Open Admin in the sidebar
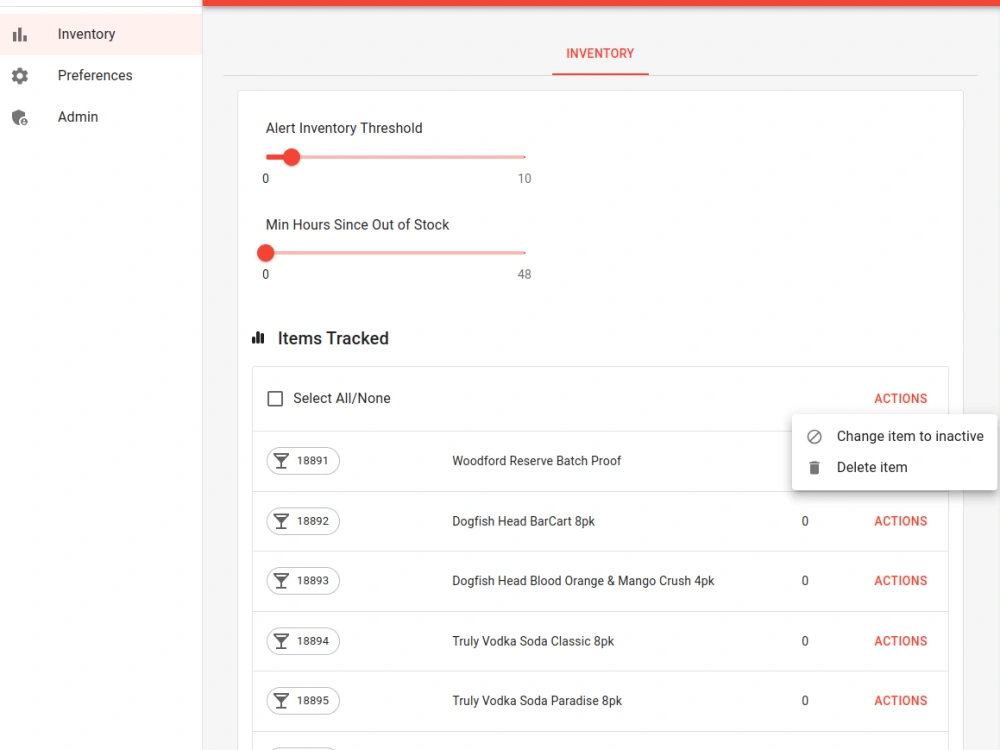Viewport: 1000px width, 750px height. (101, 117)
